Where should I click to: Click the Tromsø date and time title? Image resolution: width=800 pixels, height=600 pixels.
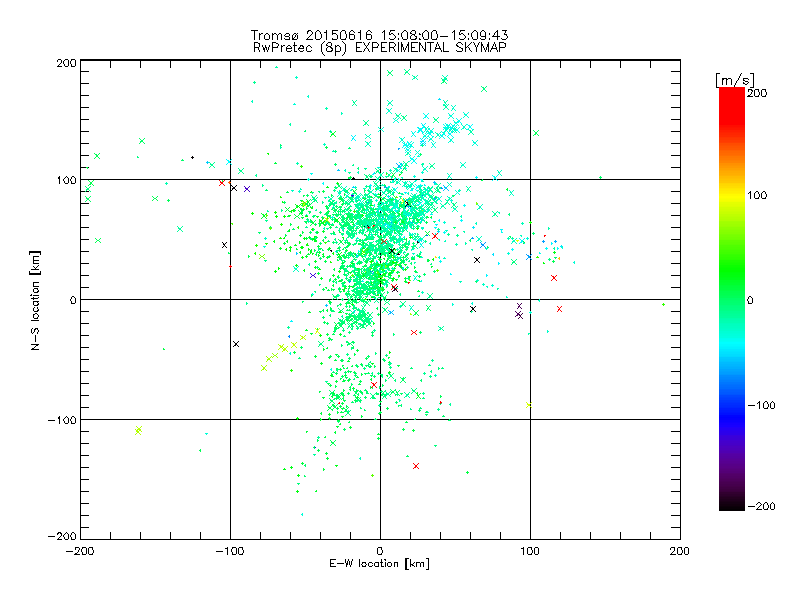click(379, 35)
